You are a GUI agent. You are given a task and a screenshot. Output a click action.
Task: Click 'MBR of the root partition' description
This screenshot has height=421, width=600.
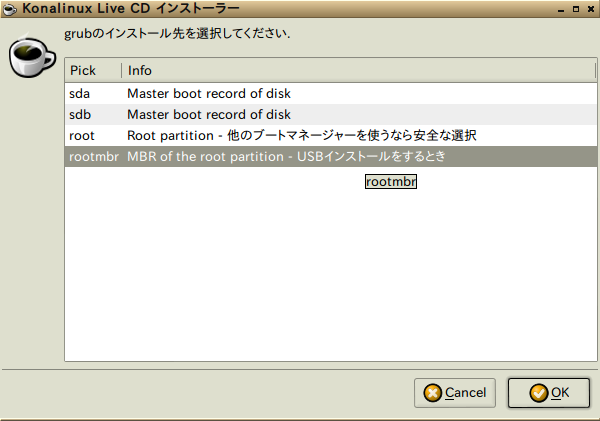coord(286,157)
